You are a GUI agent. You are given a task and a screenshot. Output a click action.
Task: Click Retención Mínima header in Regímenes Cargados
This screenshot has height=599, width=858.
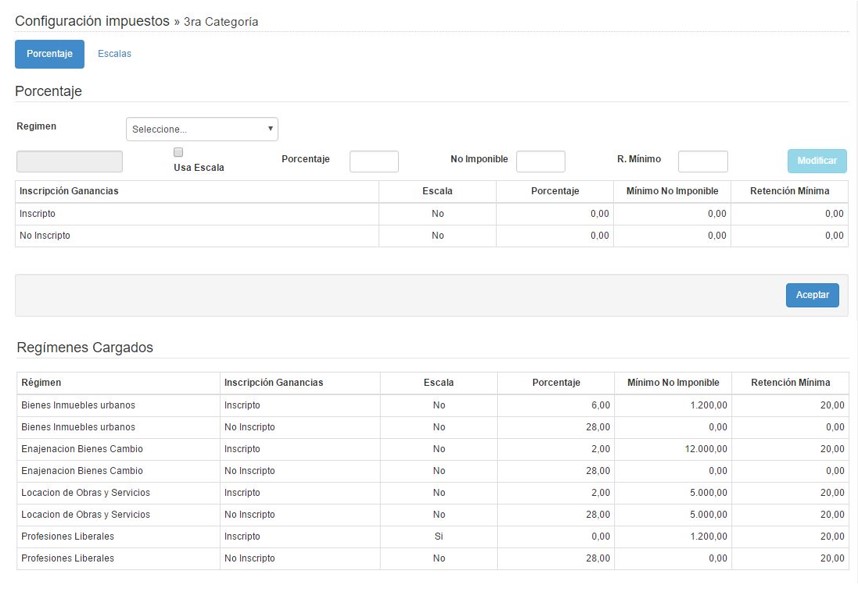click(x=790, y=383)
